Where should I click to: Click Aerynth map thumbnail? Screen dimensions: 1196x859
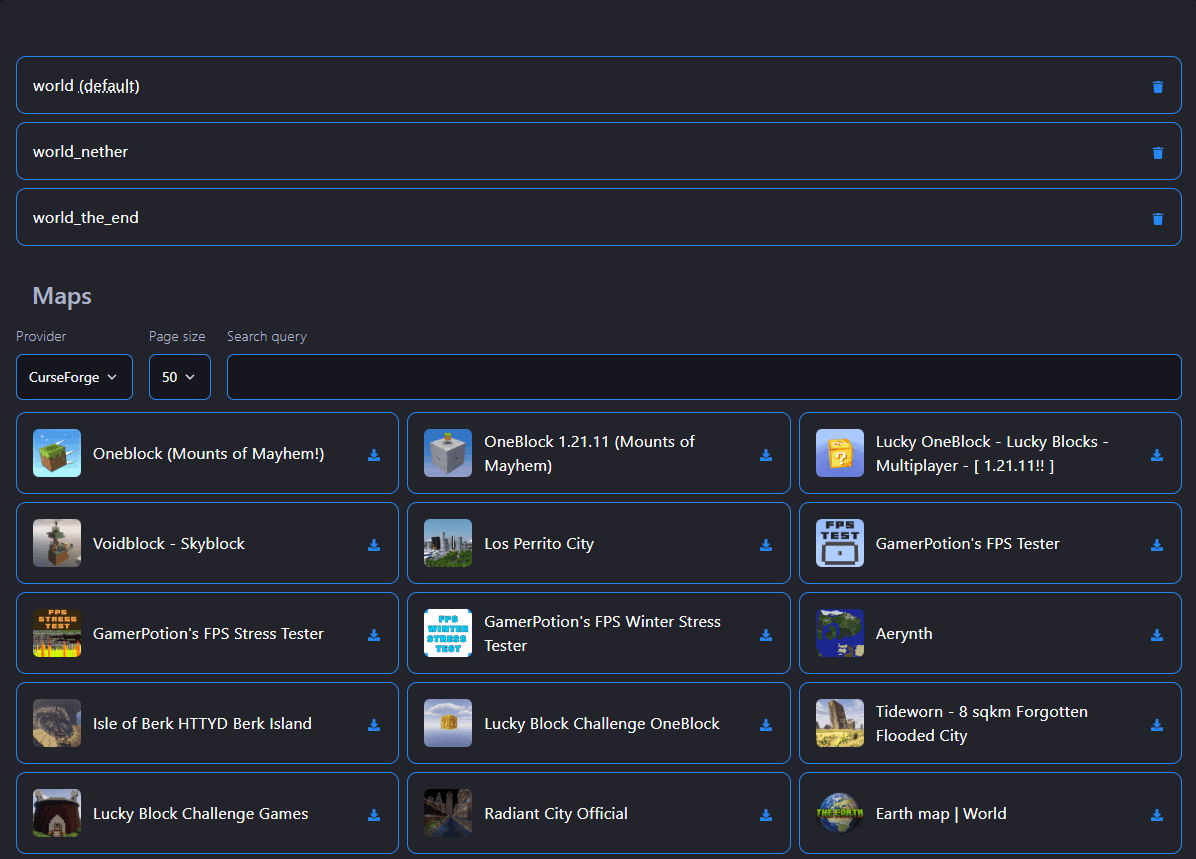click(840, 633)
